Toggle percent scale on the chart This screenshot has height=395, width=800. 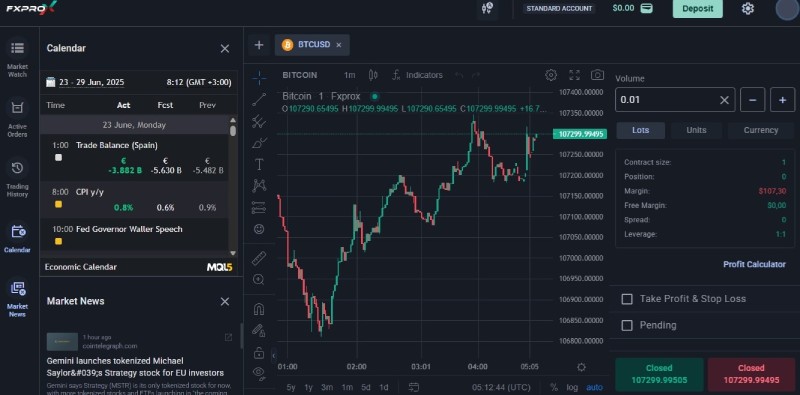tap(554, 387)
